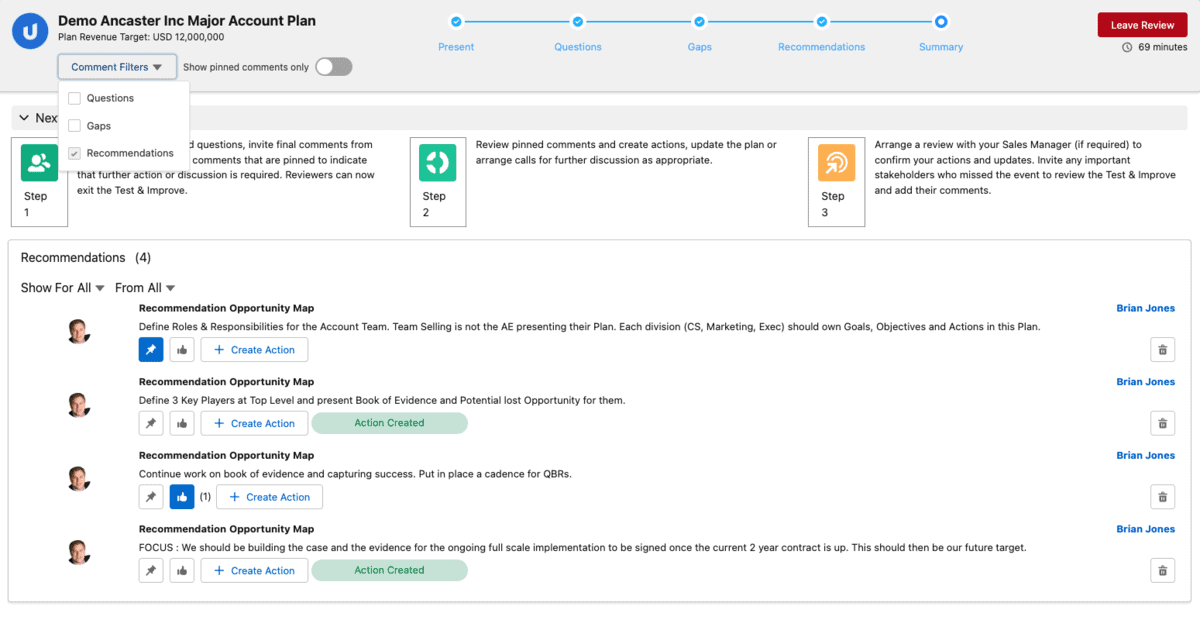
Task: Uncheck the Recommendations filter checkbox
Action: (74, 153)
